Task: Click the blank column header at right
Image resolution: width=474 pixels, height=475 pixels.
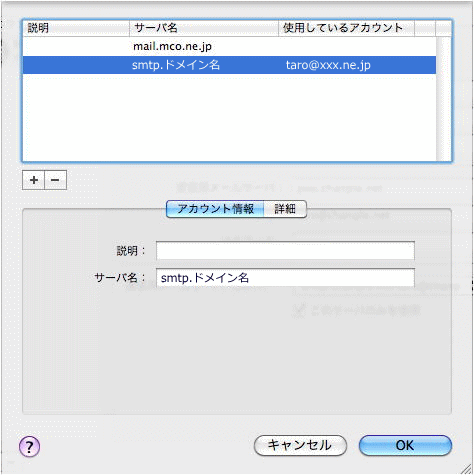Action: click(425, 28)
